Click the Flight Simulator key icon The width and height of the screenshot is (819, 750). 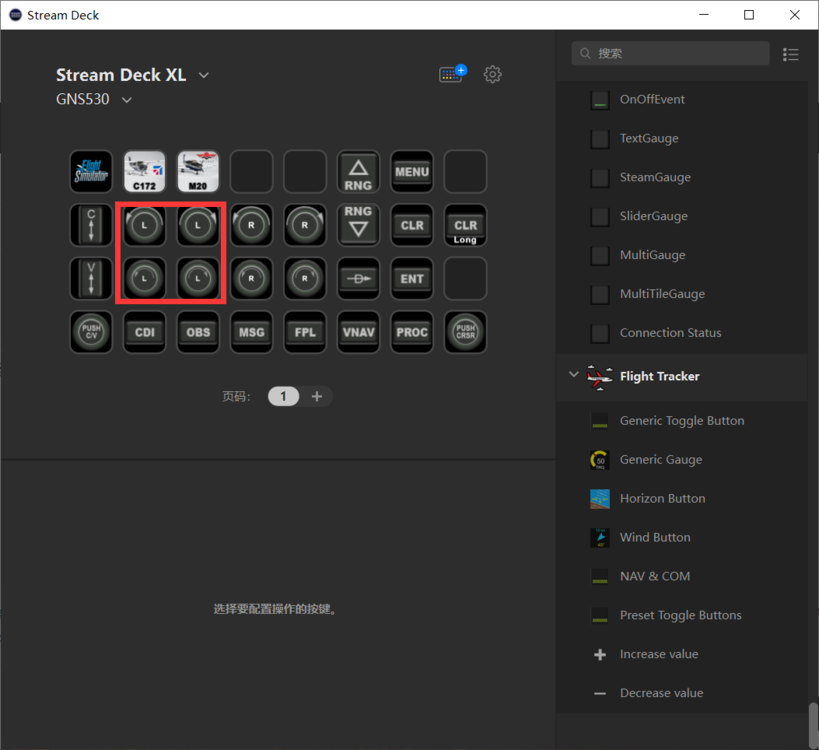click(x=92, y=172)
